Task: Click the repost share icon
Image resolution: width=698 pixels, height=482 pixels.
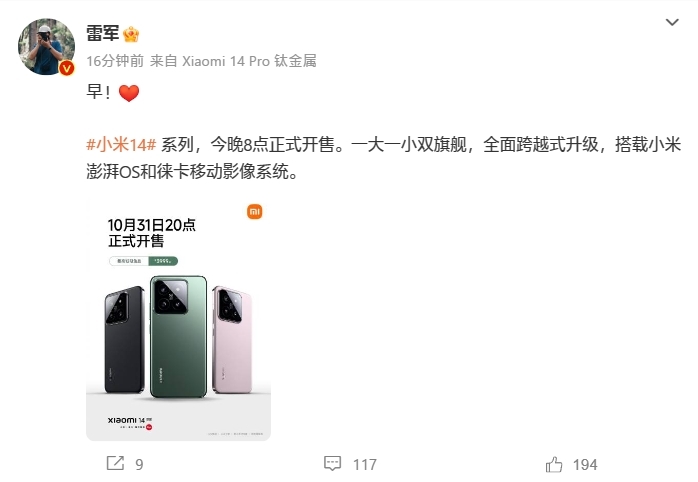Action: (115, 463)
